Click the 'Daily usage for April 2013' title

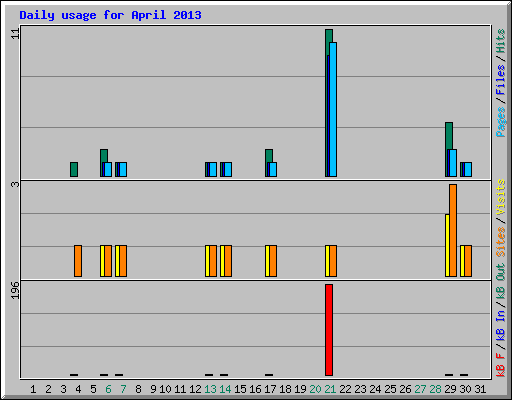[x=110, y=15]
